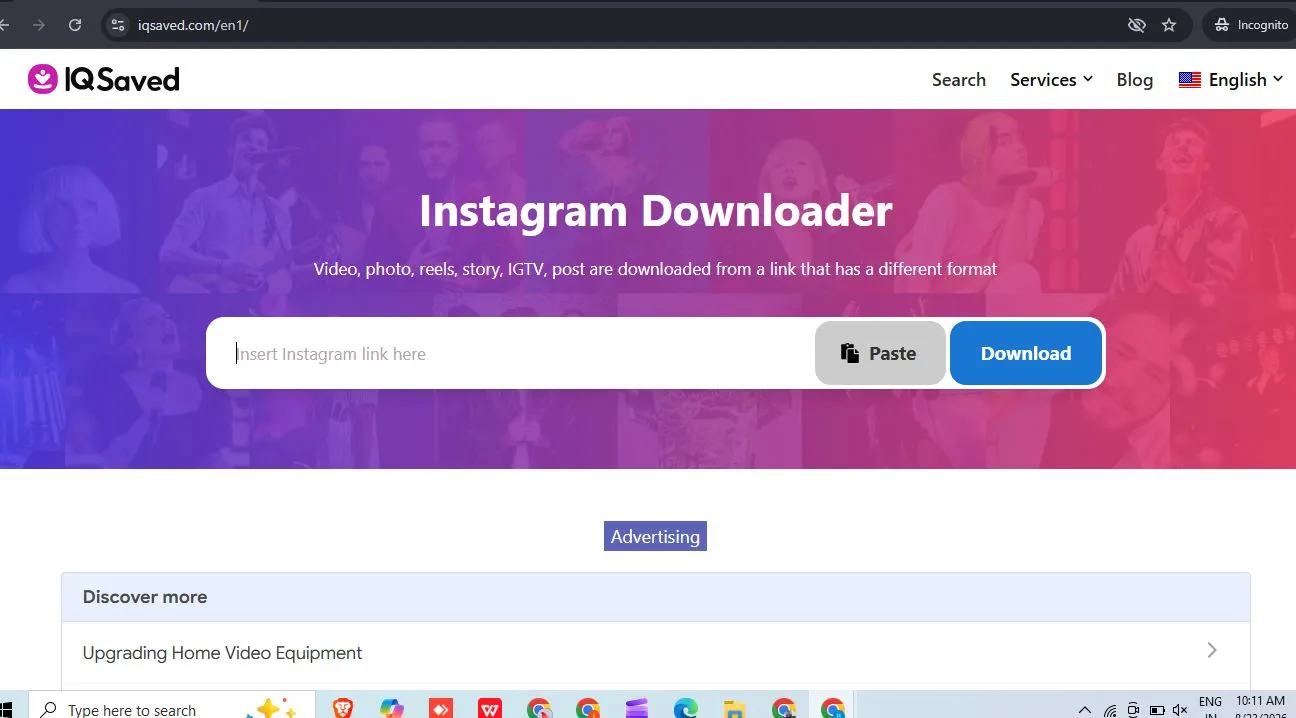This screenshot has height=718, width=1296.
Task: Click the browser forward arrow
Action: 39,25
